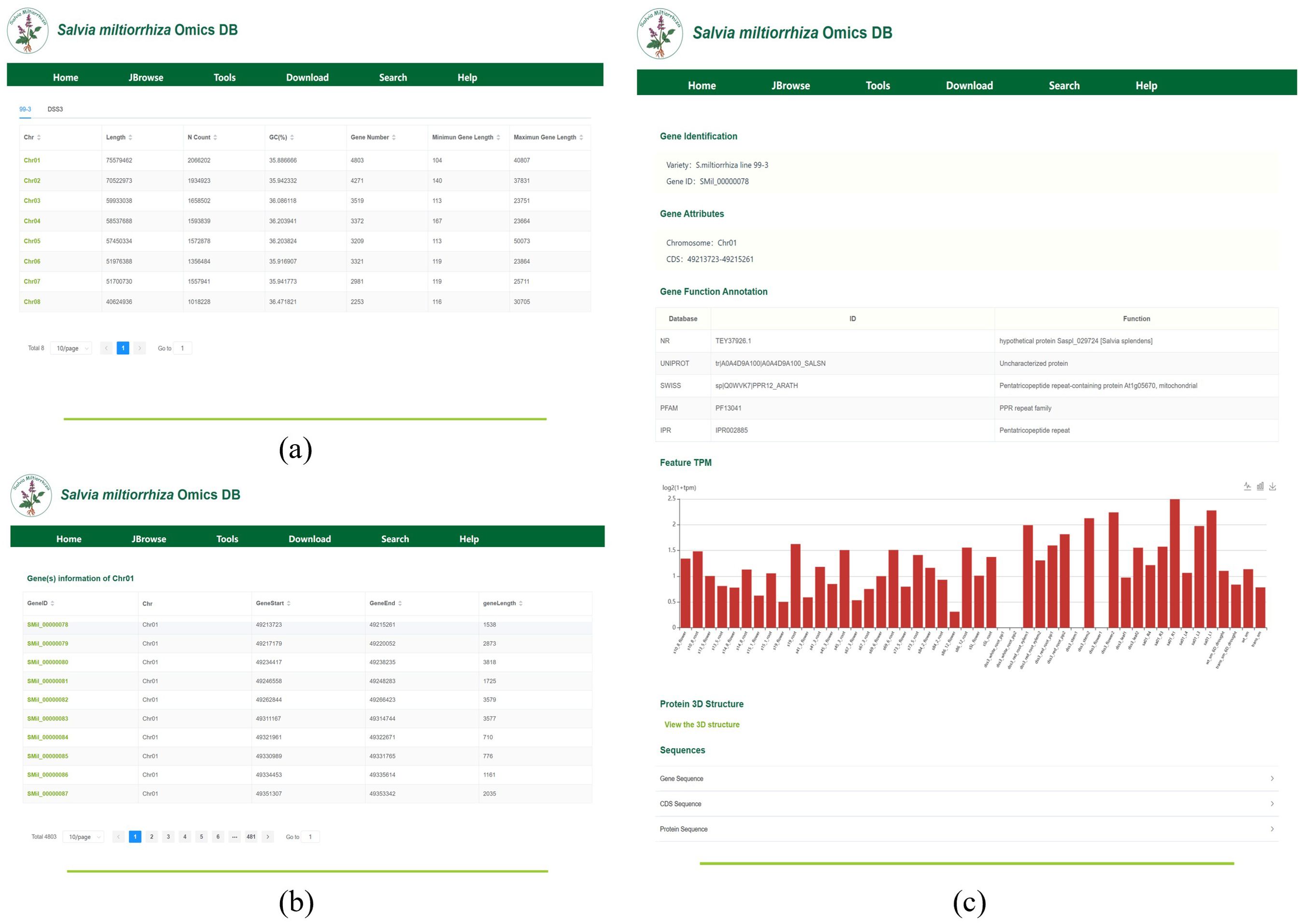Go to page 2 of Chr01 genes

(x=151, y=837)
